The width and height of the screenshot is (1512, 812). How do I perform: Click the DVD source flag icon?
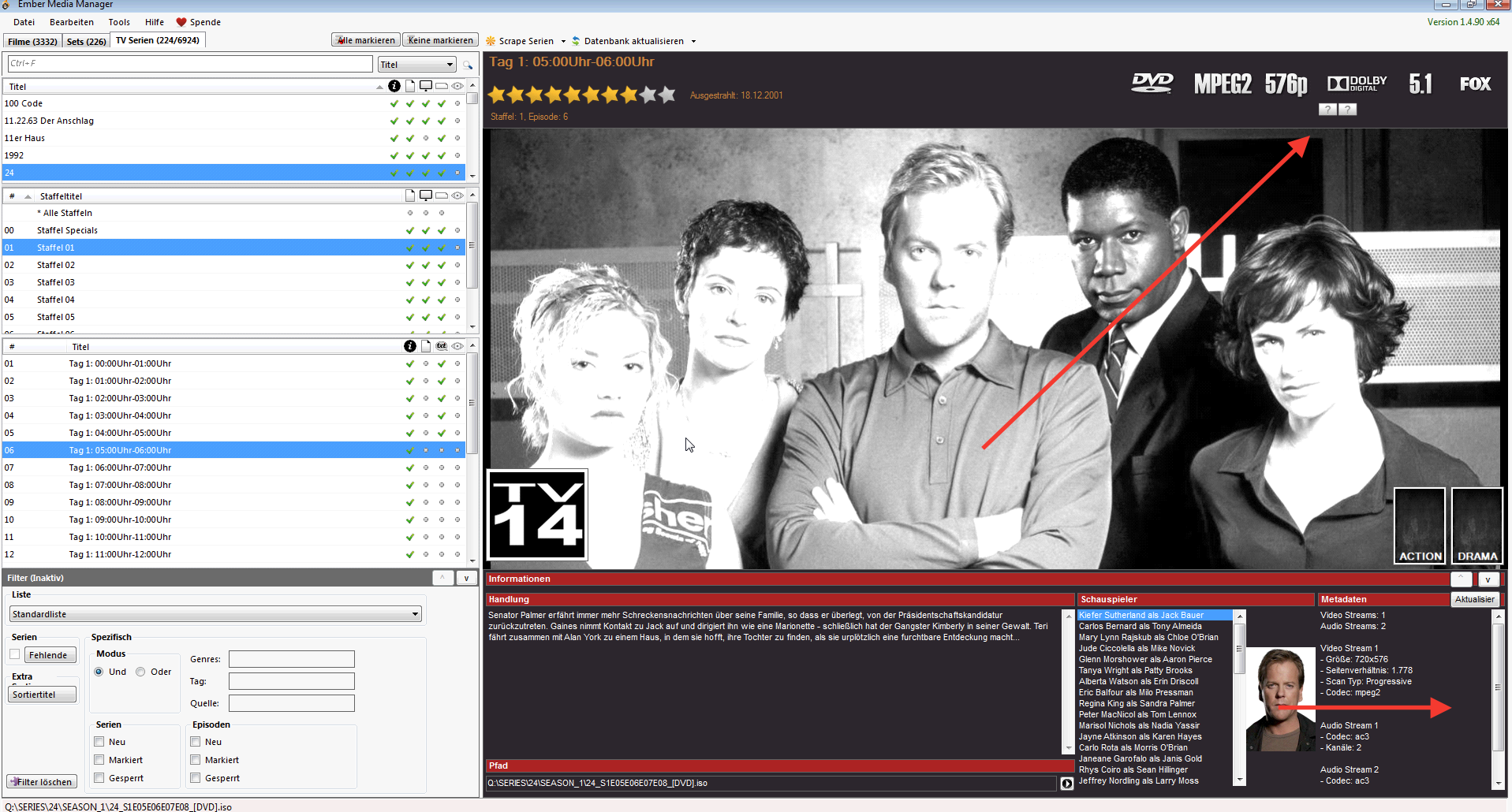point(1152,84)
